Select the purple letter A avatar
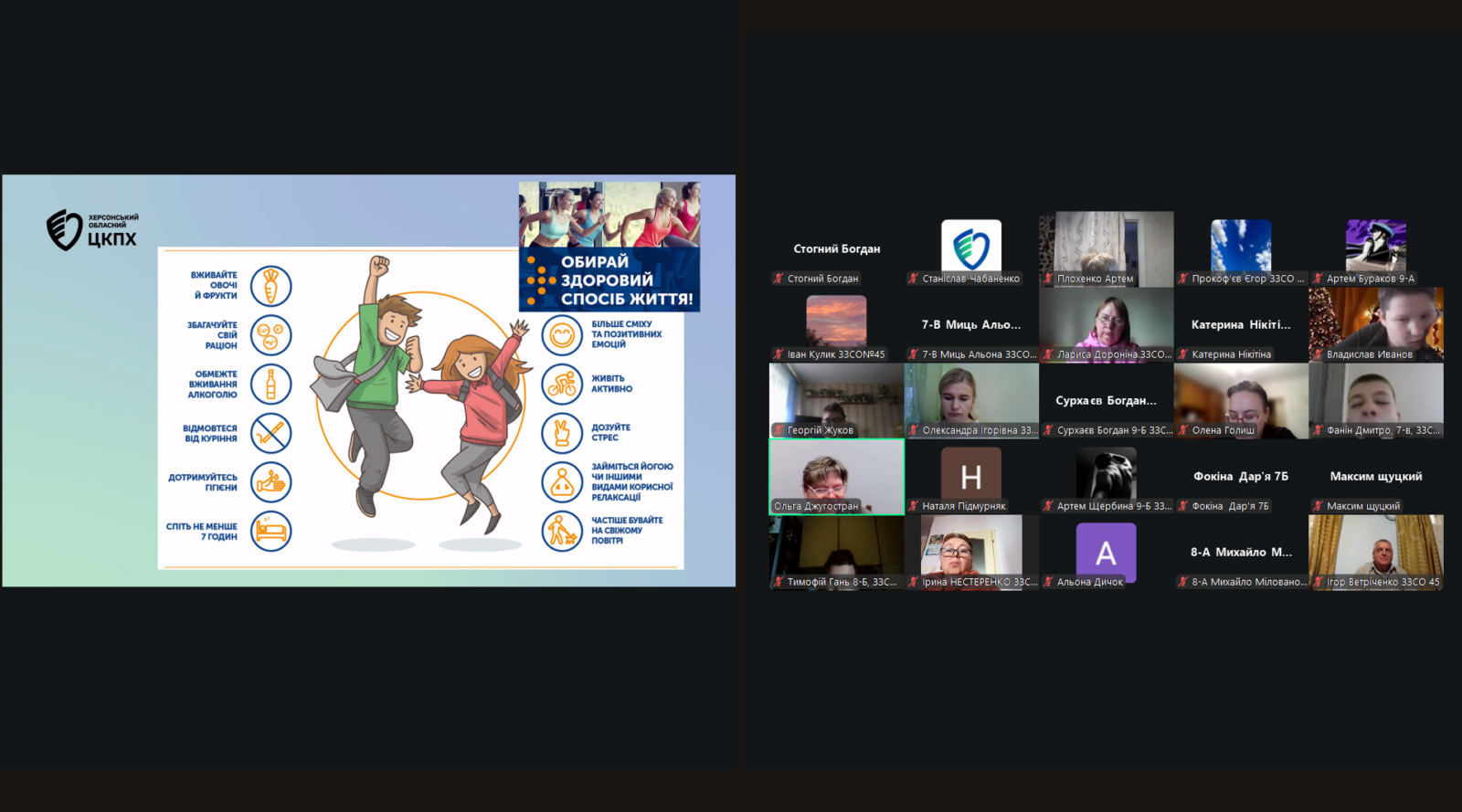This screenshot has width=1462, height=812. point(1106,552)
